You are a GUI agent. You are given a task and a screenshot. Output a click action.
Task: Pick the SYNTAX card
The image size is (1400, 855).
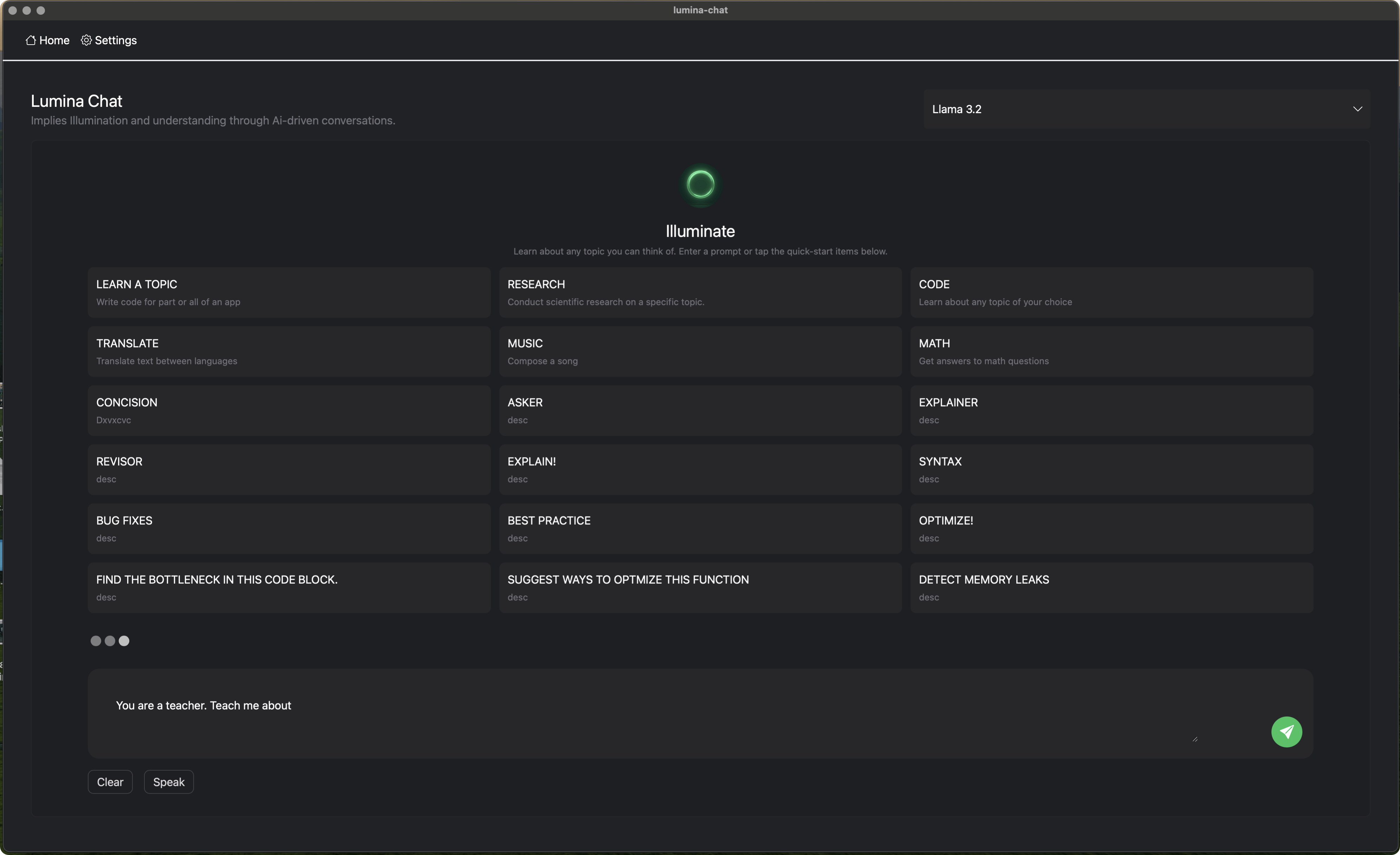point(1111,469)
